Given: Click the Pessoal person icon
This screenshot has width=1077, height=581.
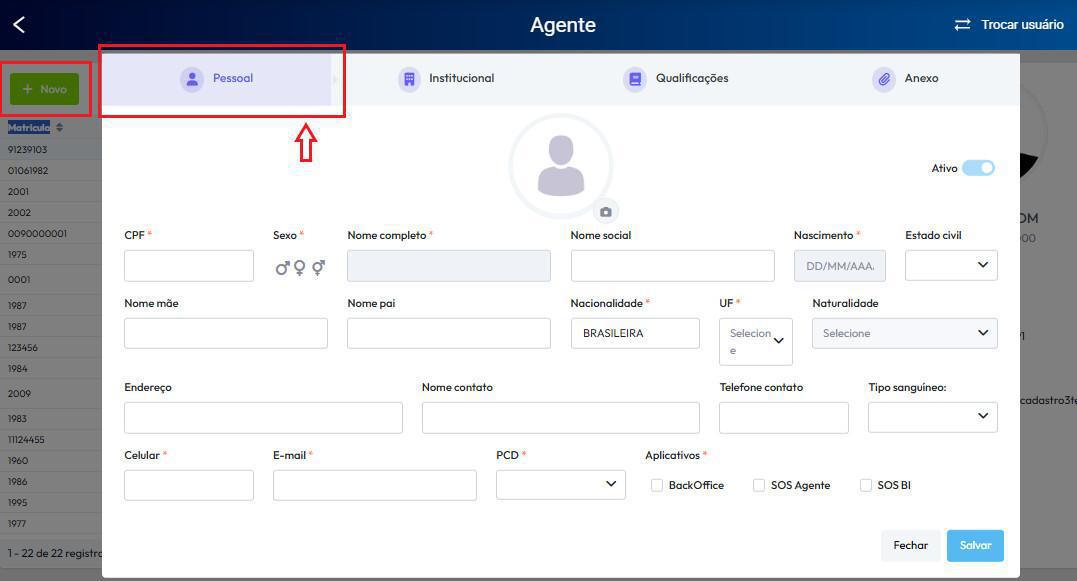Looking at the screenshot, I should [x=192, y=80].
